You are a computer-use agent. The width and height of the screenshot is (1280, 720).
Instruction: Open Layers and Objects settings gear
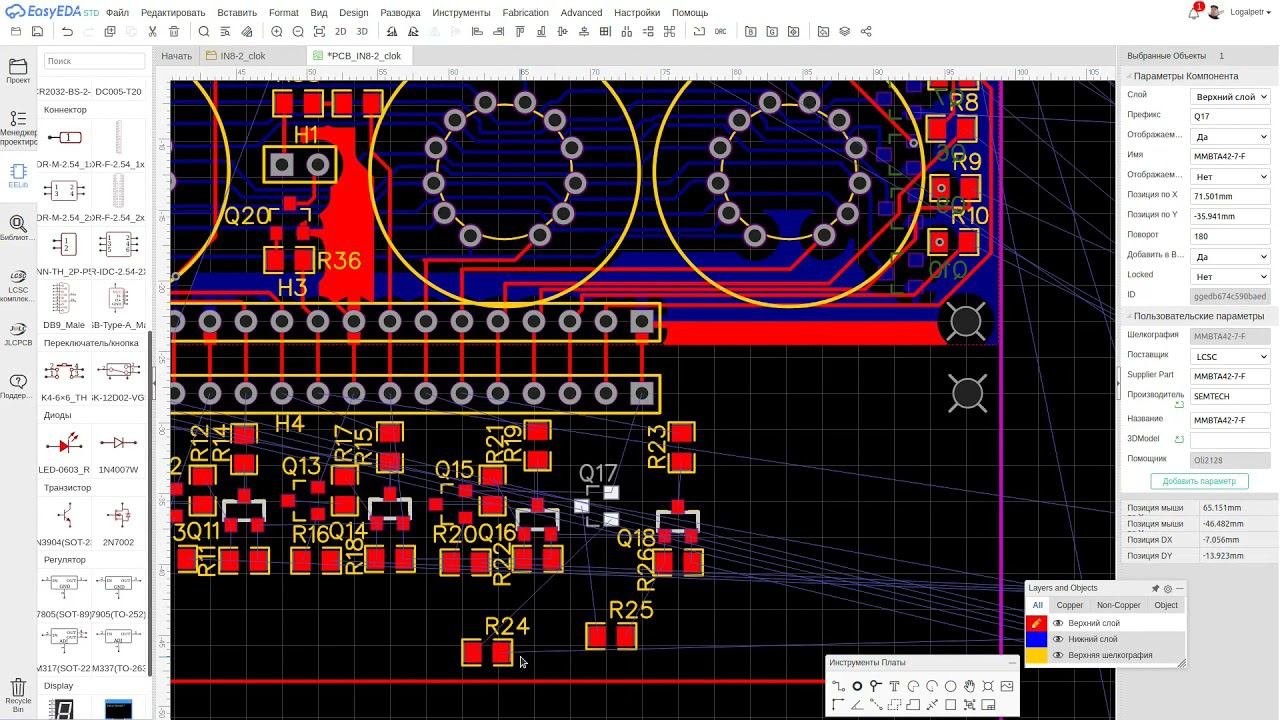point(1167,589)
